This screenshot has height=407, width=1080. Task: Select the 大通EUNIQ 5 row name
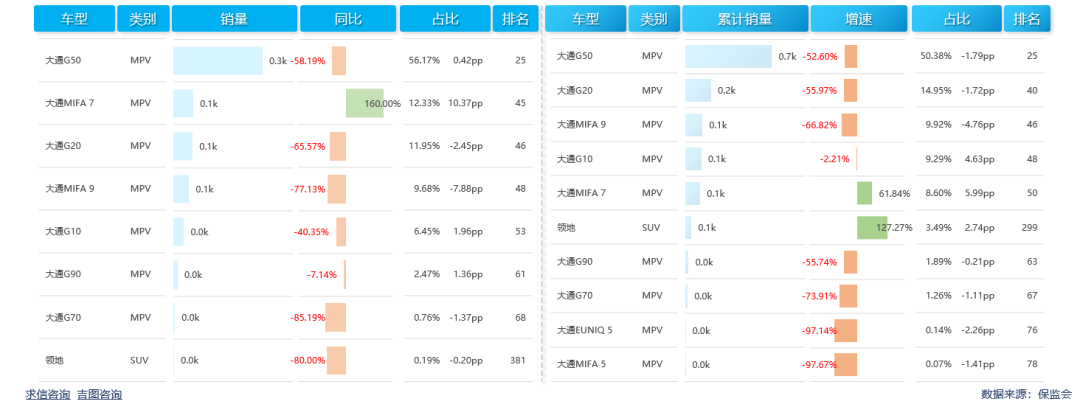[x=584, y=330]
